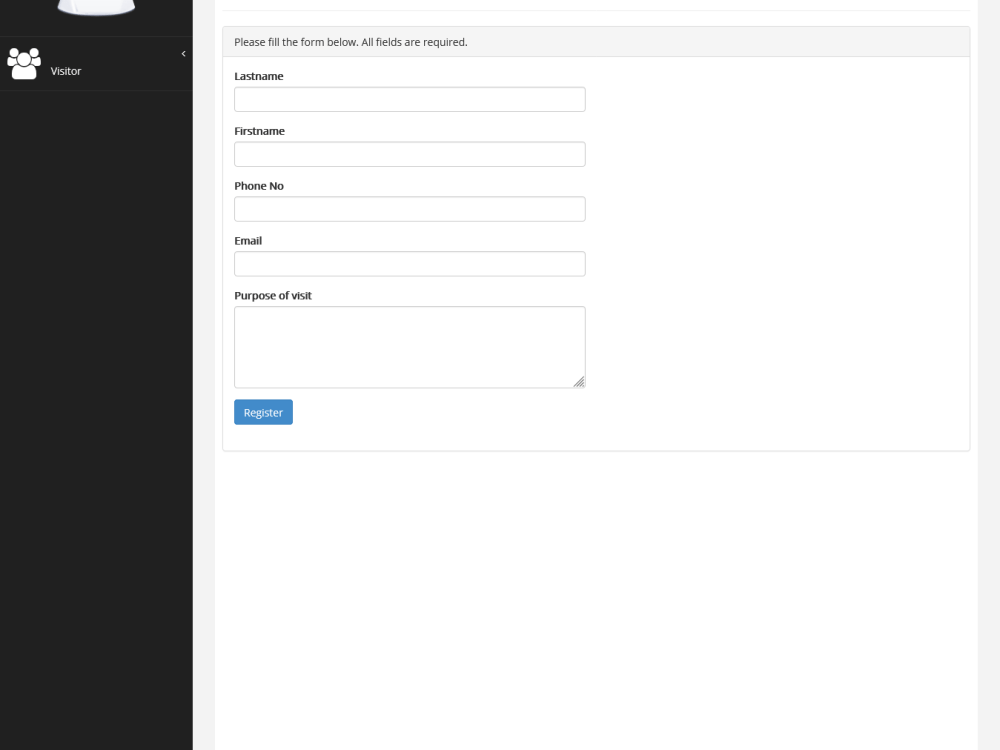
Task: Submit the form with Register button
Action: tap(263, 412)
